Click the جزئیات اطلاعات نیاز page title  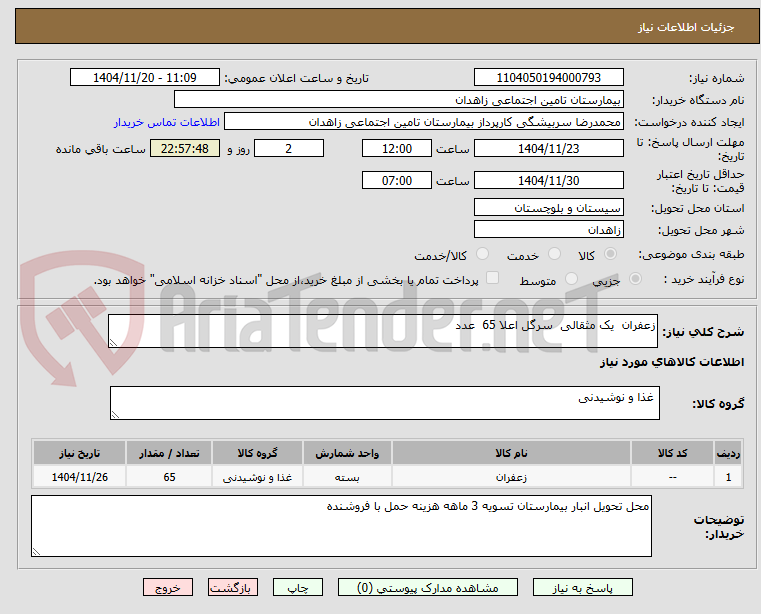[686, 27]
